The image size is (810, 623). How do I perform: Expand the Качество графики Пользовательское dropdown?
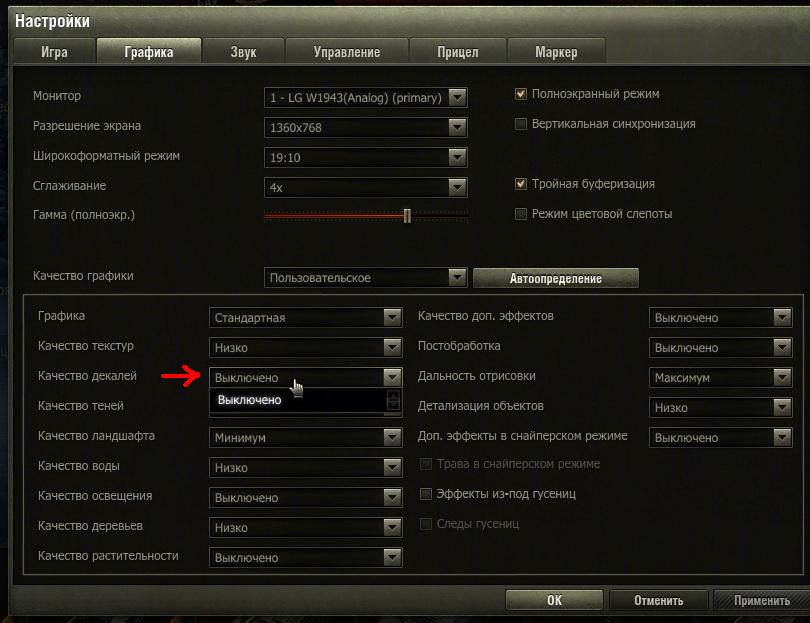[366, 277]
